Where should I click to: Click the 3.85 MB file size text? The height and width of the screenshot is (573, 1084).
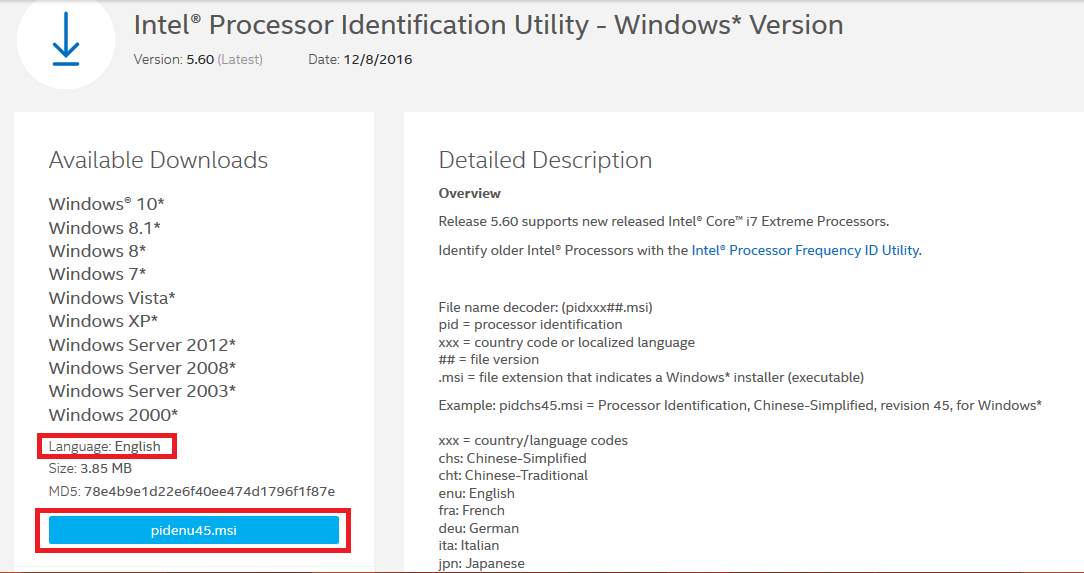(x=106, y=468)
